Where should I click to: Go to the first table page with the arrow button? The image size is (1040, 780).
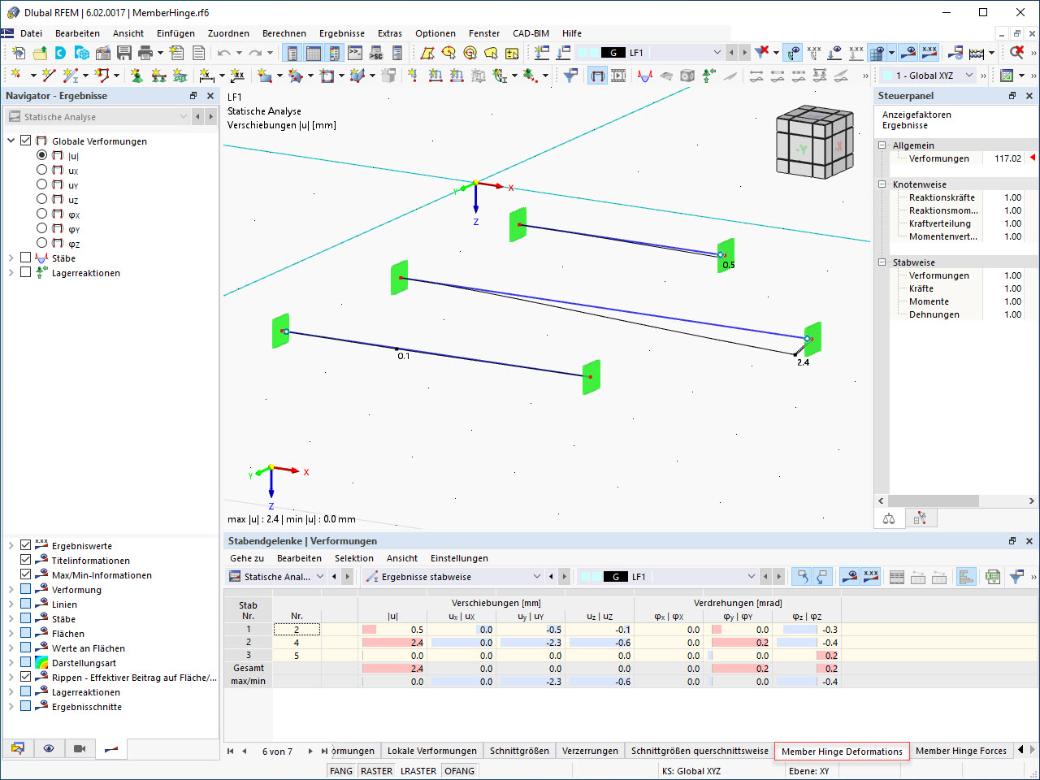point(230,751)
